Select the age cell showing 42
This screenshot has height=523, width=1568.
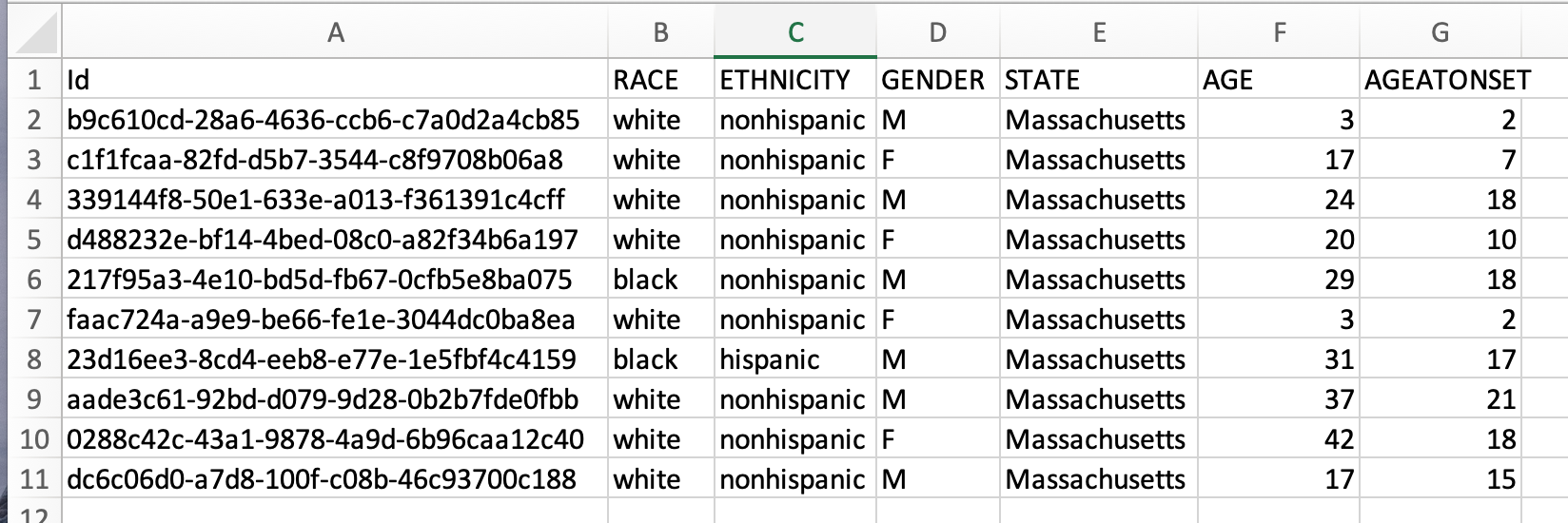click(1279, 438)
